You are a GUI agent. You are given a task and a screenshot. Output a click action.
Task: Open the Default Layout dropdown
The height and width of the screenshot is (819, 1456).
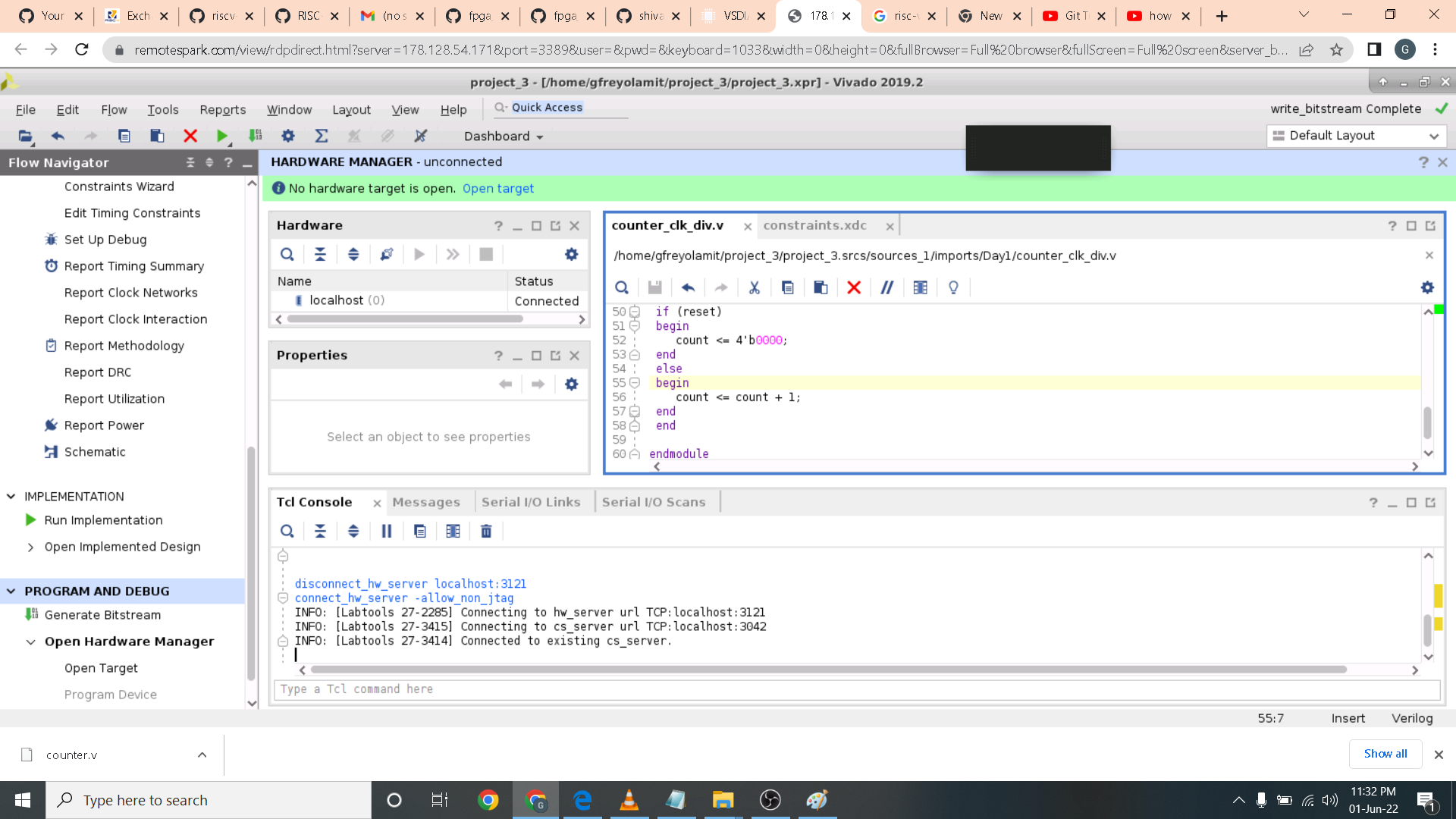click(1357, 136)
